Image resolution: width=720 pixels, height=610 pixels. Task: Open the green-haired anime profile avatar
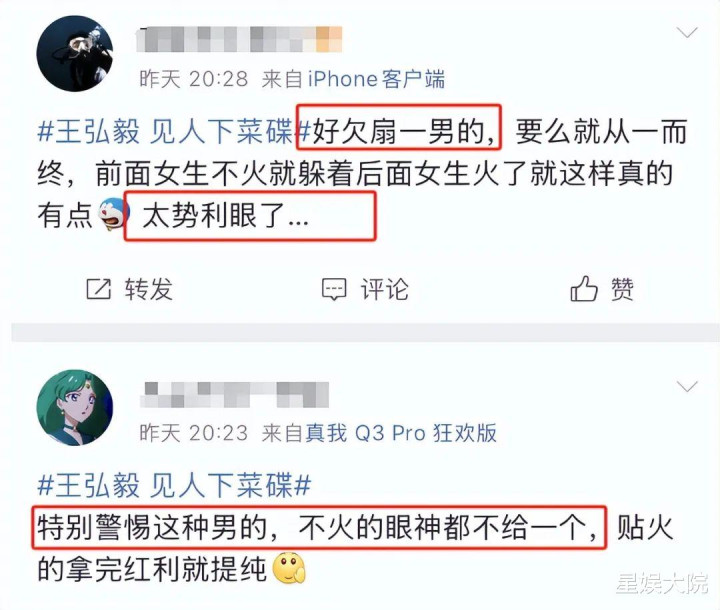click(75, 407)
